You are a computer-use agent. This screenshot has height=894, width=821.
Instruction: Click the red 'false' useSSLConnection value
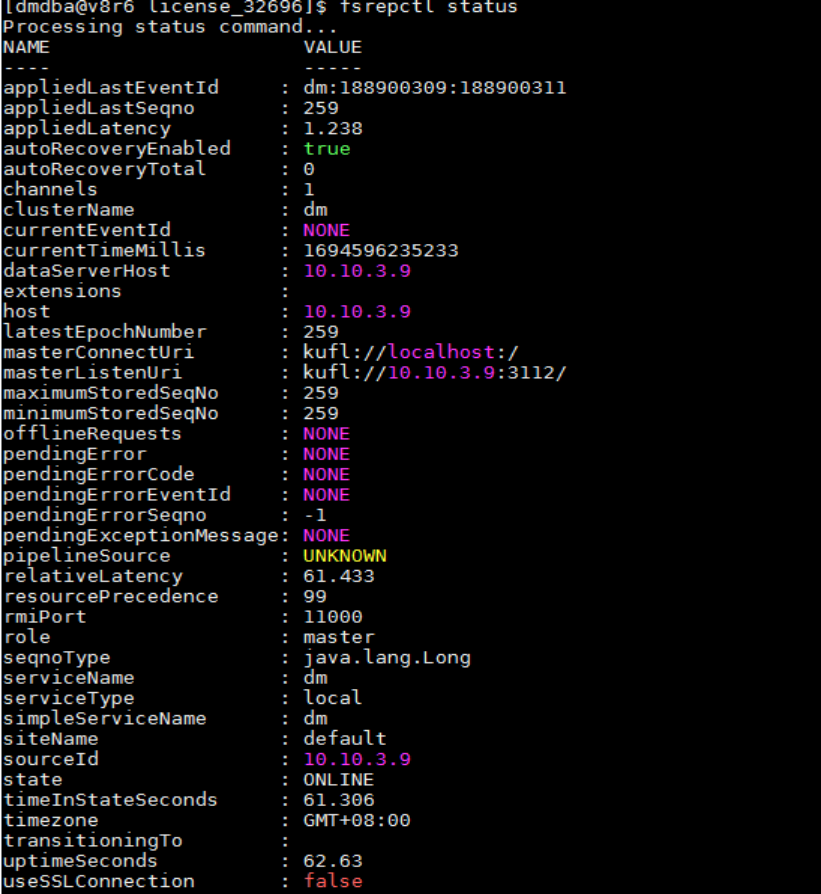point(332,881)
